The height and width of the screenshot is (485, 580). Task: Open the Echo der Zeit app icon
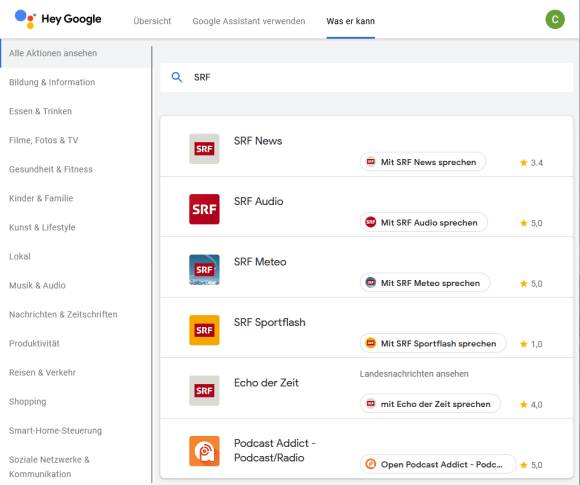204,391
